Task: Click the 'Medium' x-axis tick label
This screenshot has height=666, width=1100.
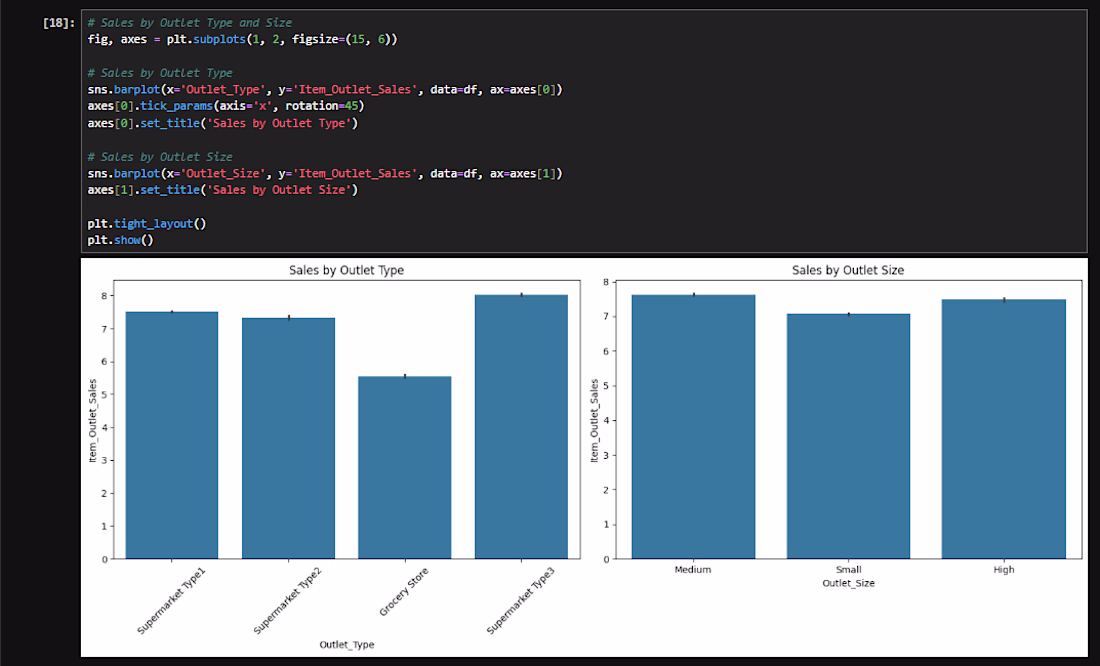Action: (693, 570)
